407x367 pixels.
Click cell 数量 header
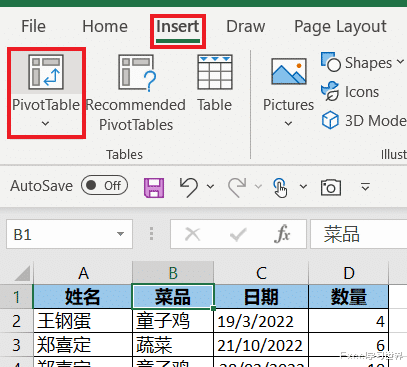pos(349,297)
